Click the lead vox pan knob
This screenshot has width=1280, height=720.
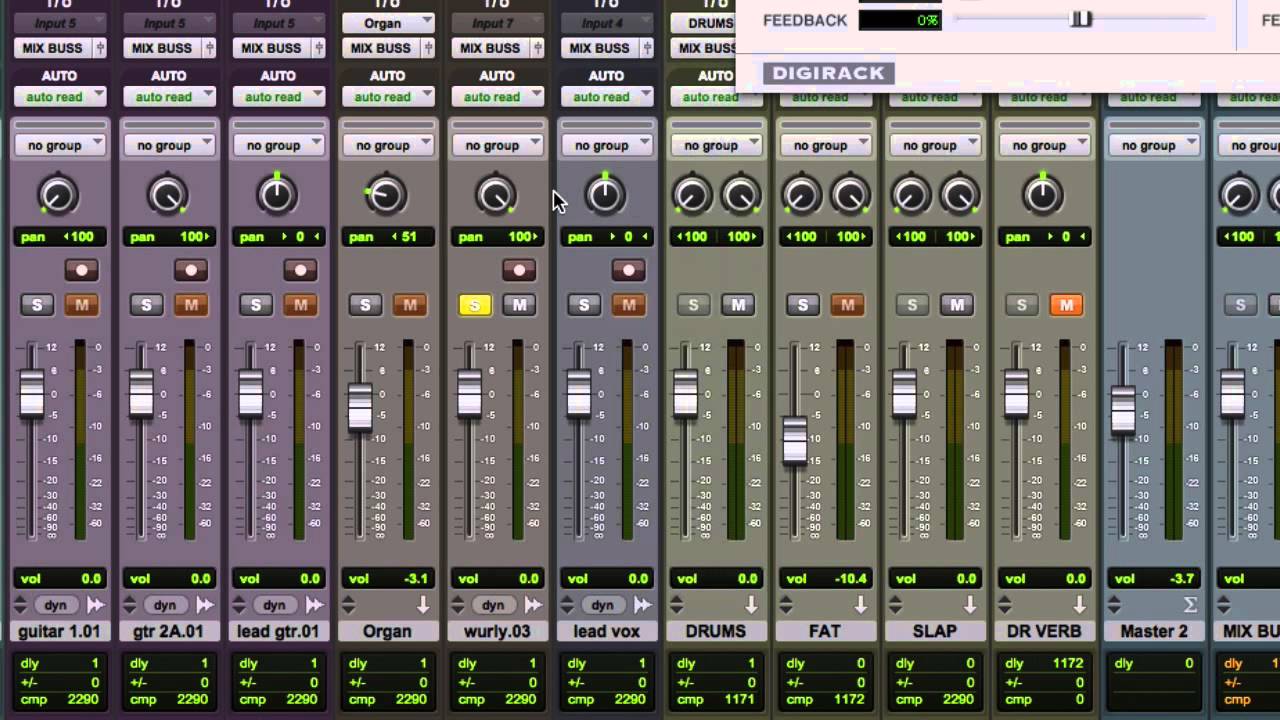pos(605,195)
